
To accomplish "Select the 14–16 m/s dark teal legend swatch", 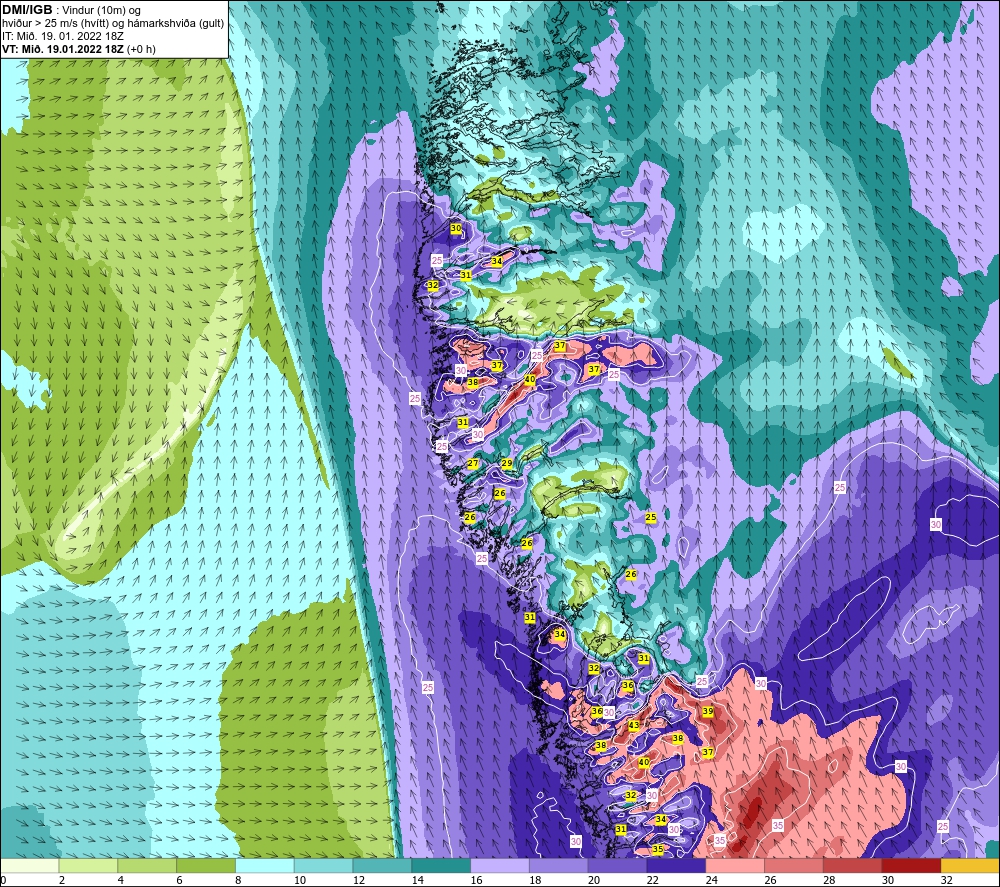I will (441, 865).
